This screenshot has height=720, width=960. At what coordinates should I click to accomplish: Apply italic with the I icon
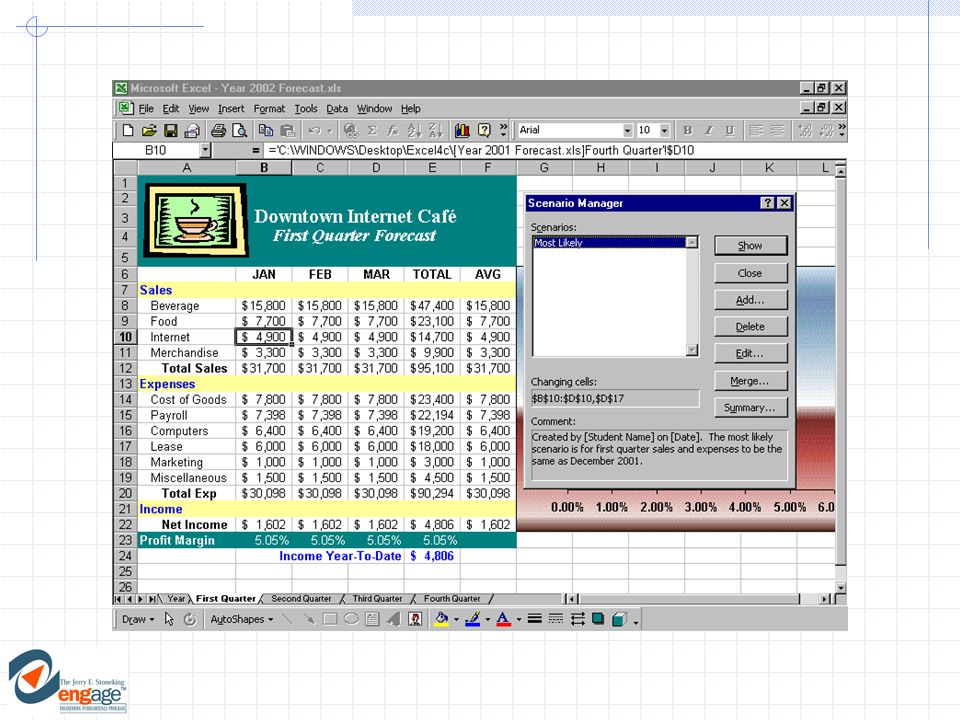[x=708, y=130]
